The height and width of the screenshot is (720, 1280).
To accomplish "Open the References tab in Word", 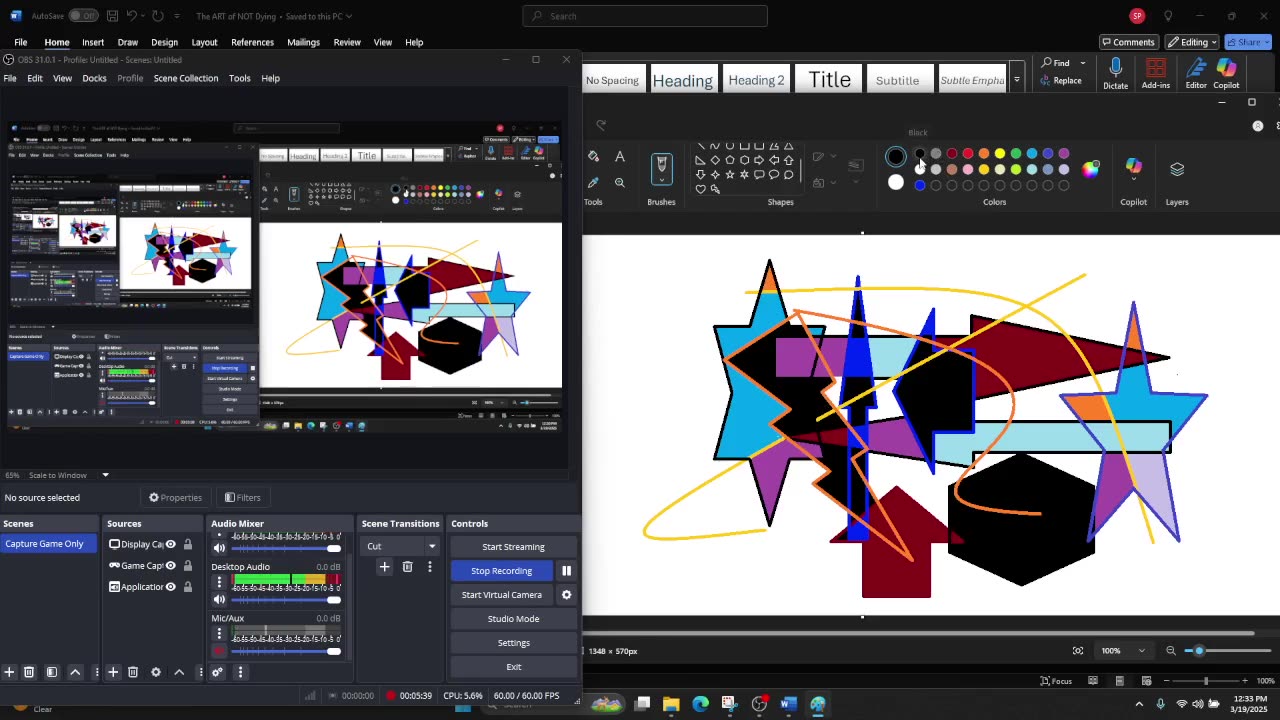I will click(x=252, y=42).
